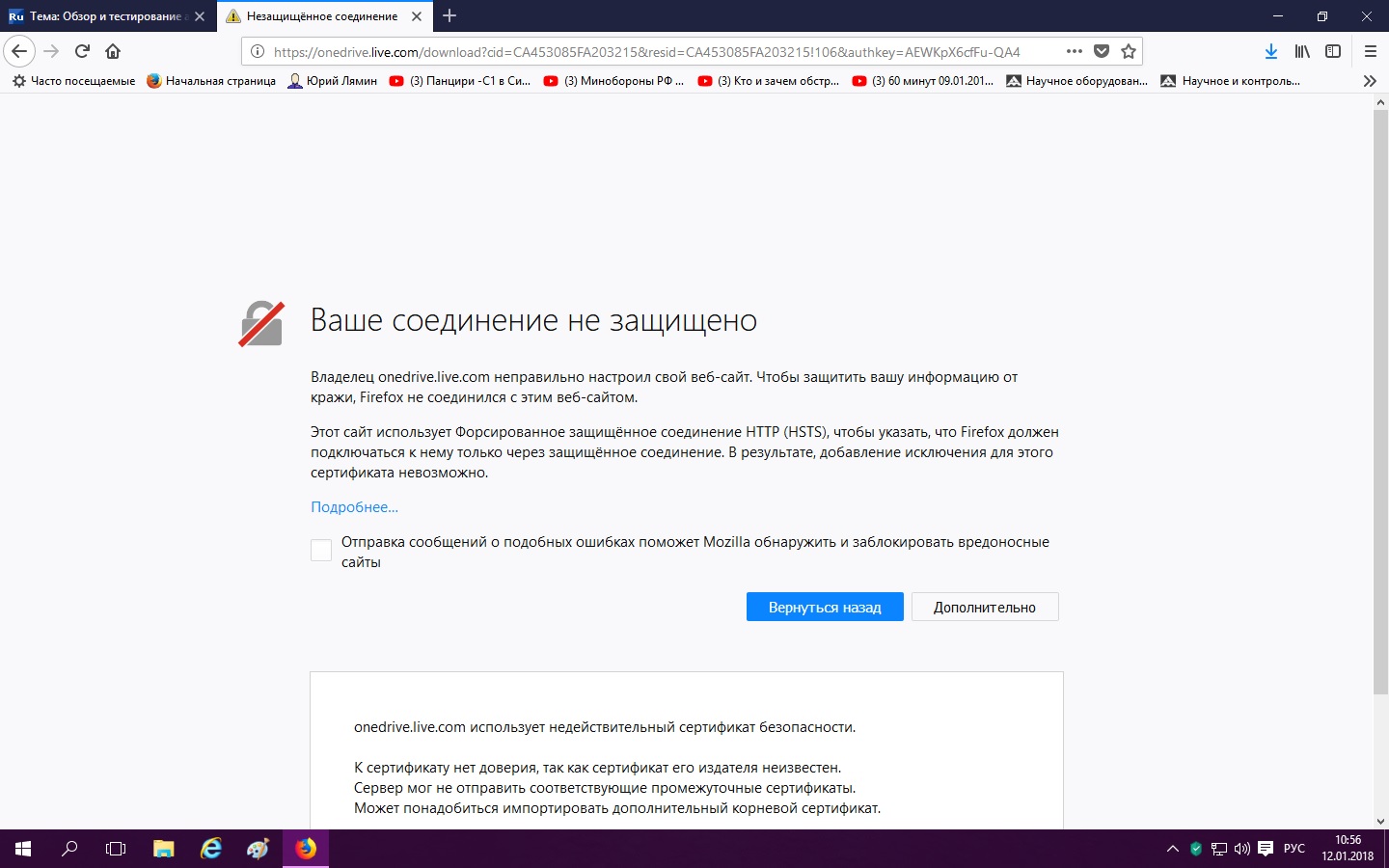Open the Paint app on taskbar
The height and width of the screenshot is (868, 1389).
258,849
